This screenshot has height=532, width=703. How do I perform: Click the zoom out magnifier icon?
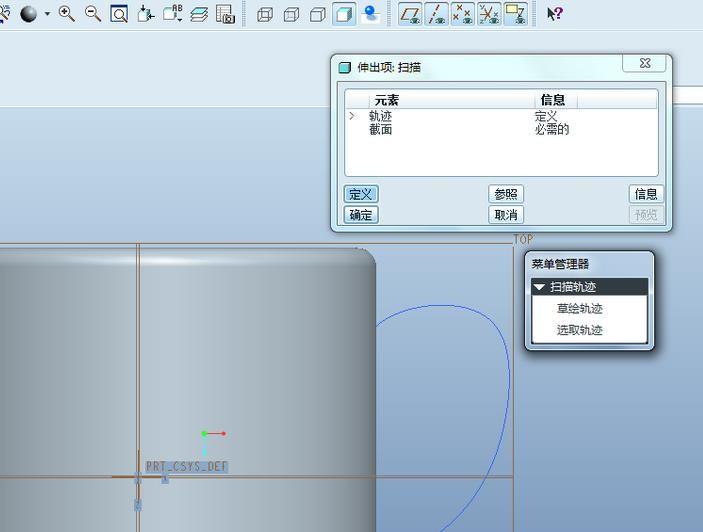tap(93, 14)
